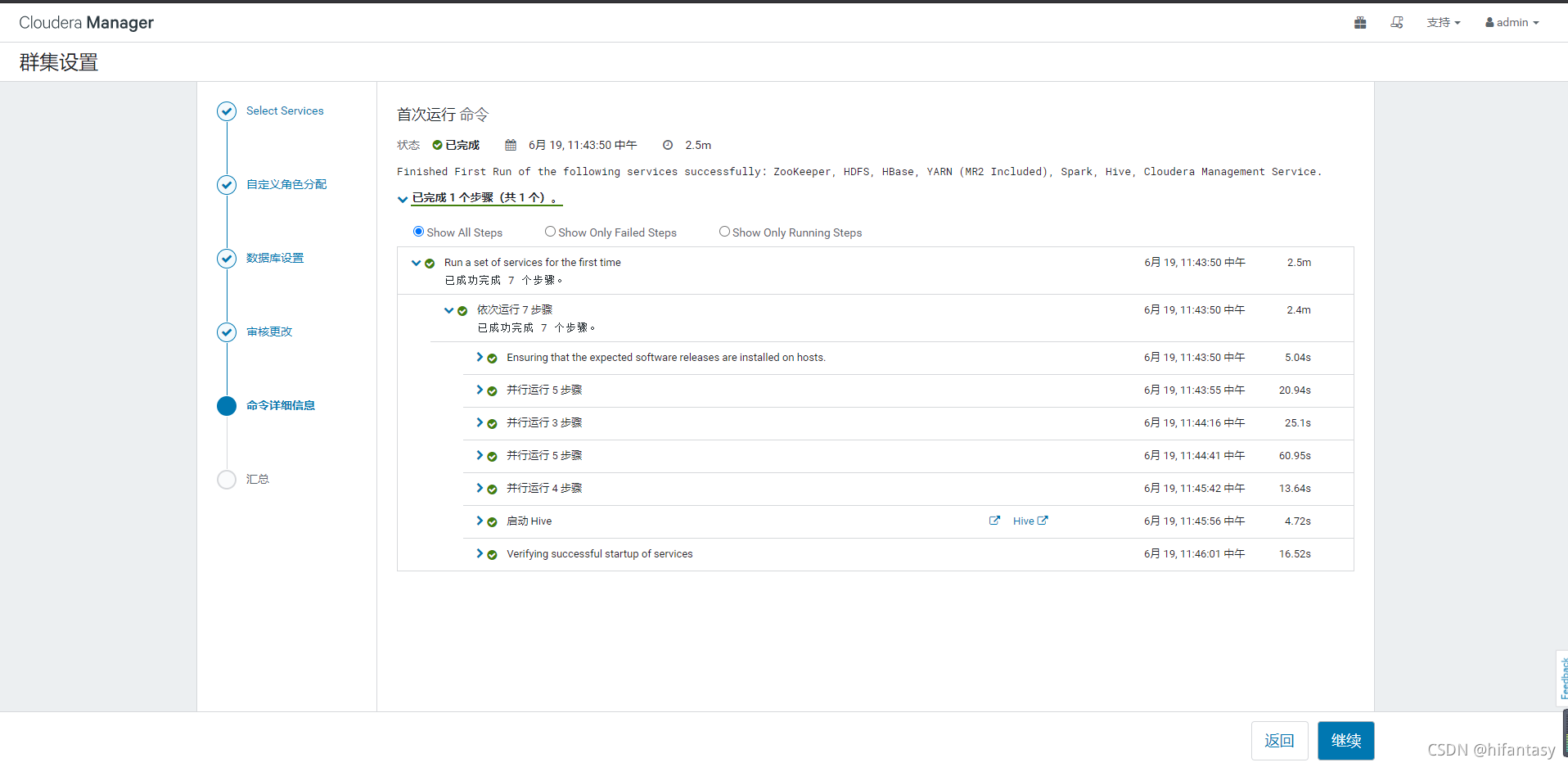Click the 审核更改 checkmark circle
The image size is (1568, 767).
tap(227, 332)
